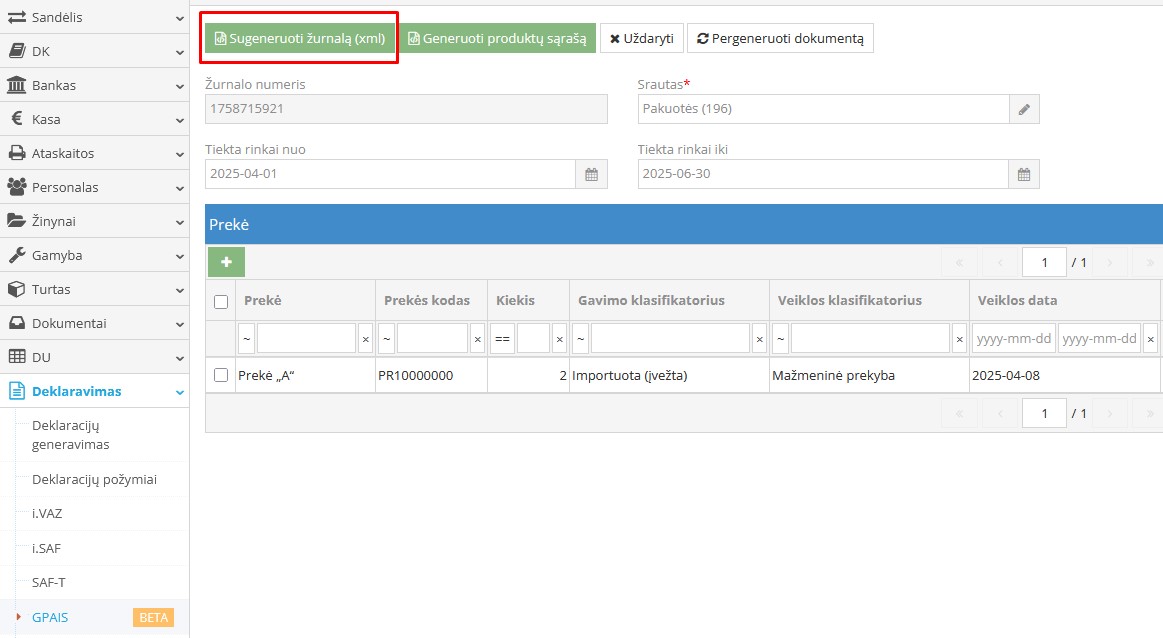Image resolution: width=1163 pixels, height=638 pixels.
Task: Clear the Prekės kodas filter with x
Action: coord(477,339)
